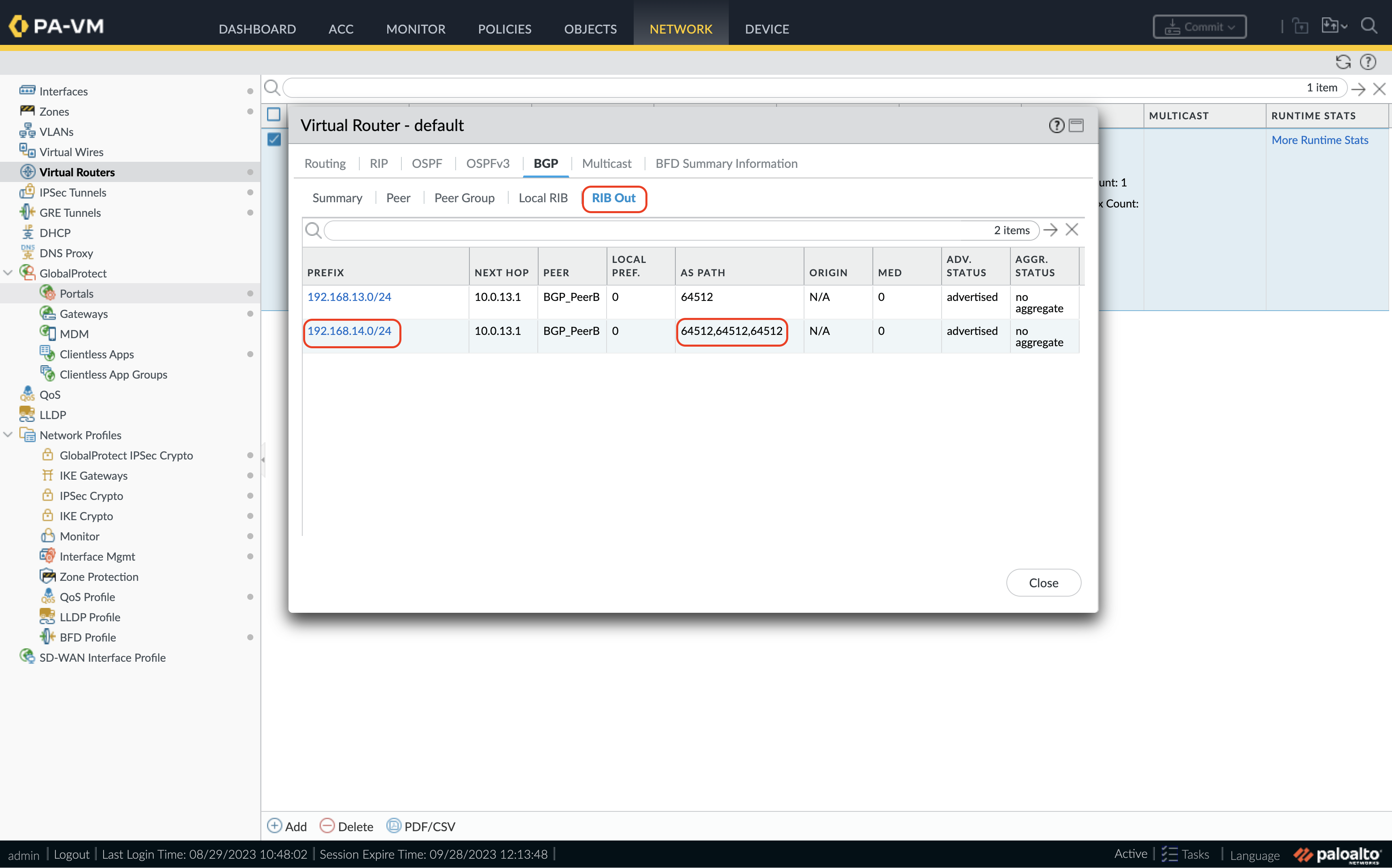Click the RIB Out search input field

[655, 230]
